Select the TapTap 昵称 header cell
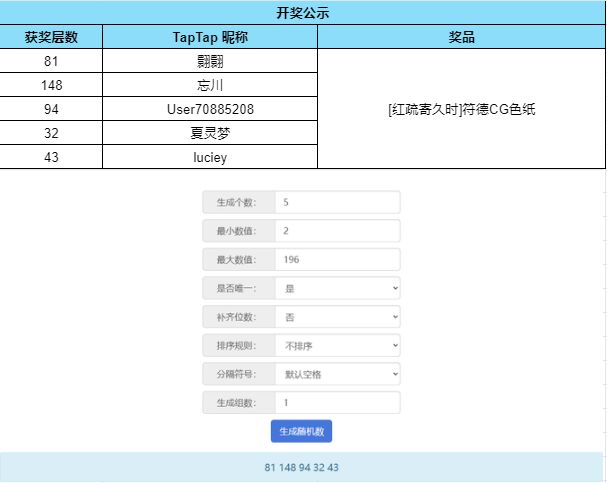Viewport: 607px width, 483px height. 210,37
